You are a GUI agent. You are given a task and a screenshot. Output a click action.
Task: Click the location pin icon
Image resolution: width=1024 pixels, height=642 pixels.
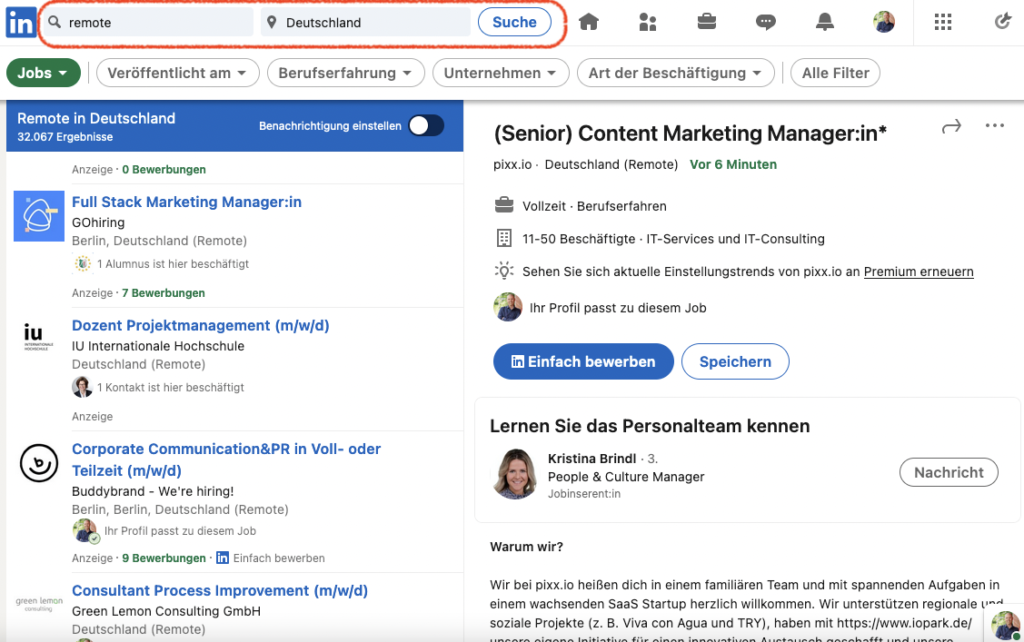[272, 22]
